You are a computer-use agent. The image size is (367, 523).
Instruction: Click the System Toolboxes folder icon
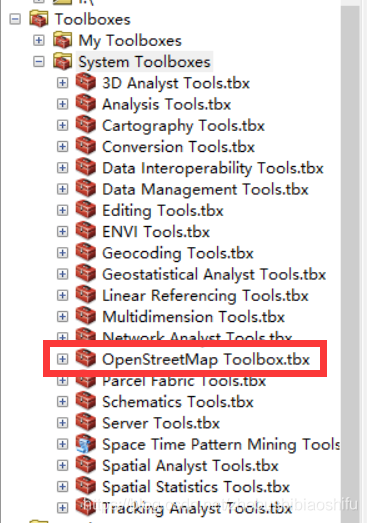(62, 61)
